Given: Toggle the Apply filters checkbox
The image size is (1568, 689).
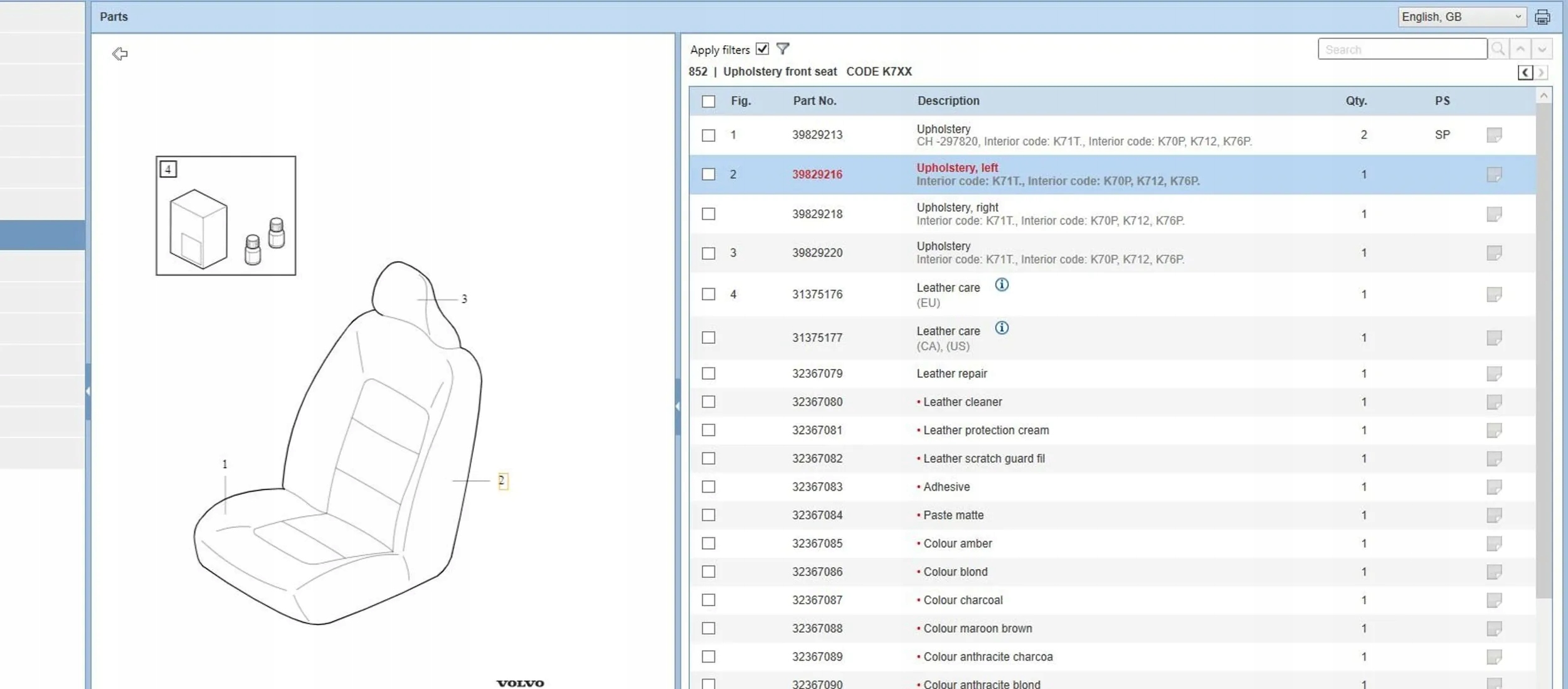Looking at the screenshot, I should (762, 49).
